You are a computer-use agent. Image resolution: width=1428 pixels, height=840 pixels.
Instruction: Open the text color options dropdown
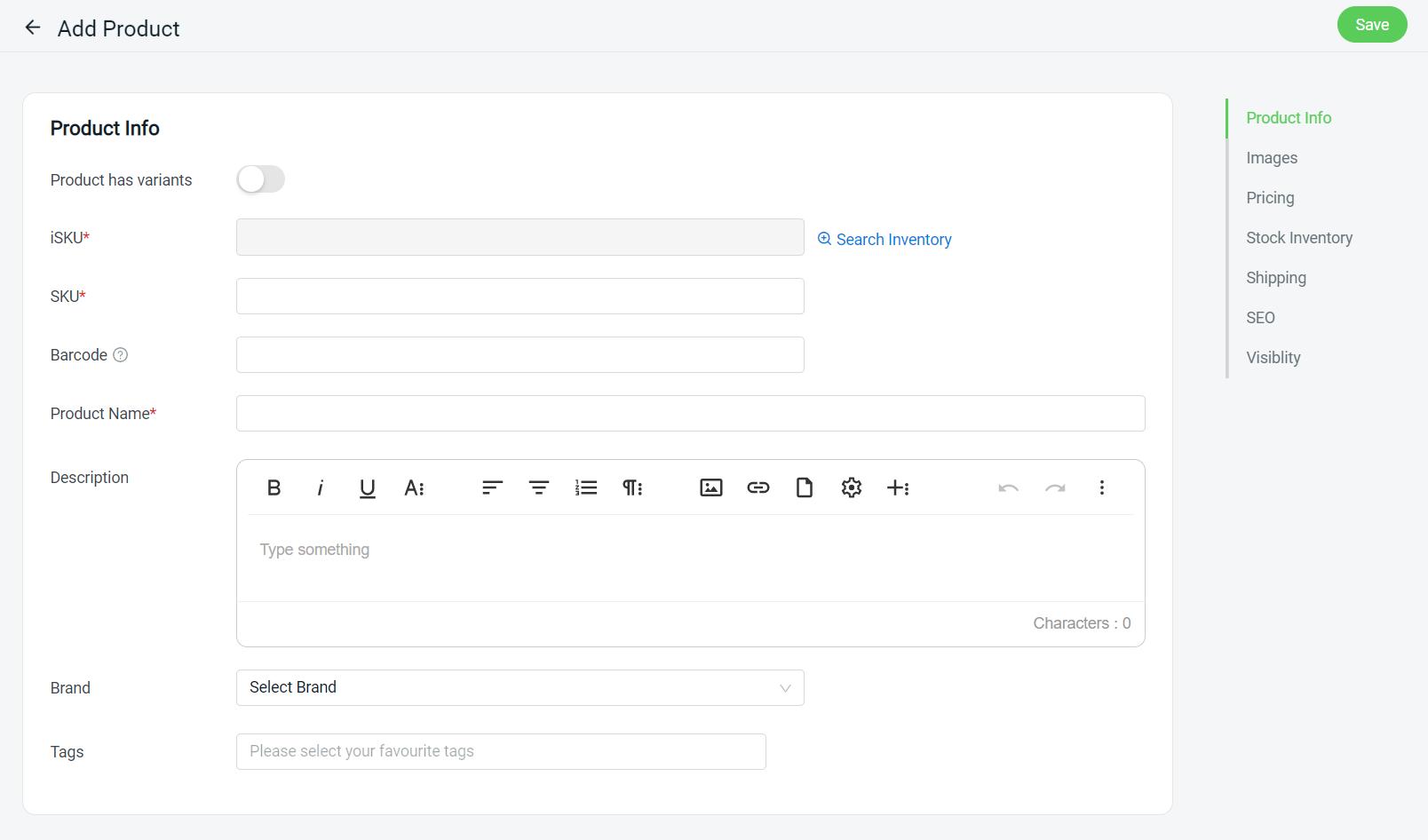click(415, 487)
